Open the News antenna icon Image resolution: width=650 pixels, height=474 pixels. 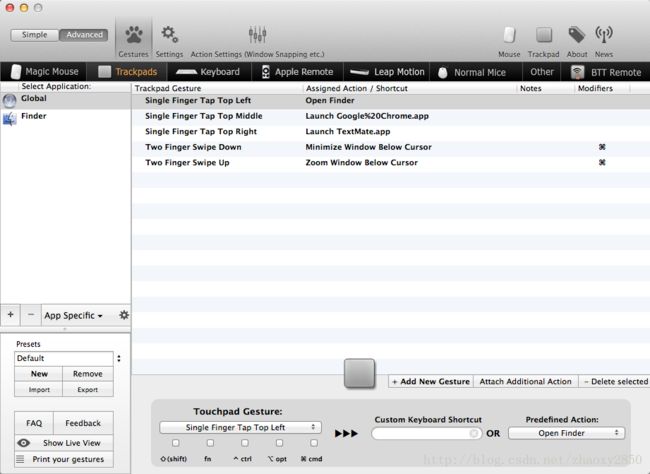[604, 41]
